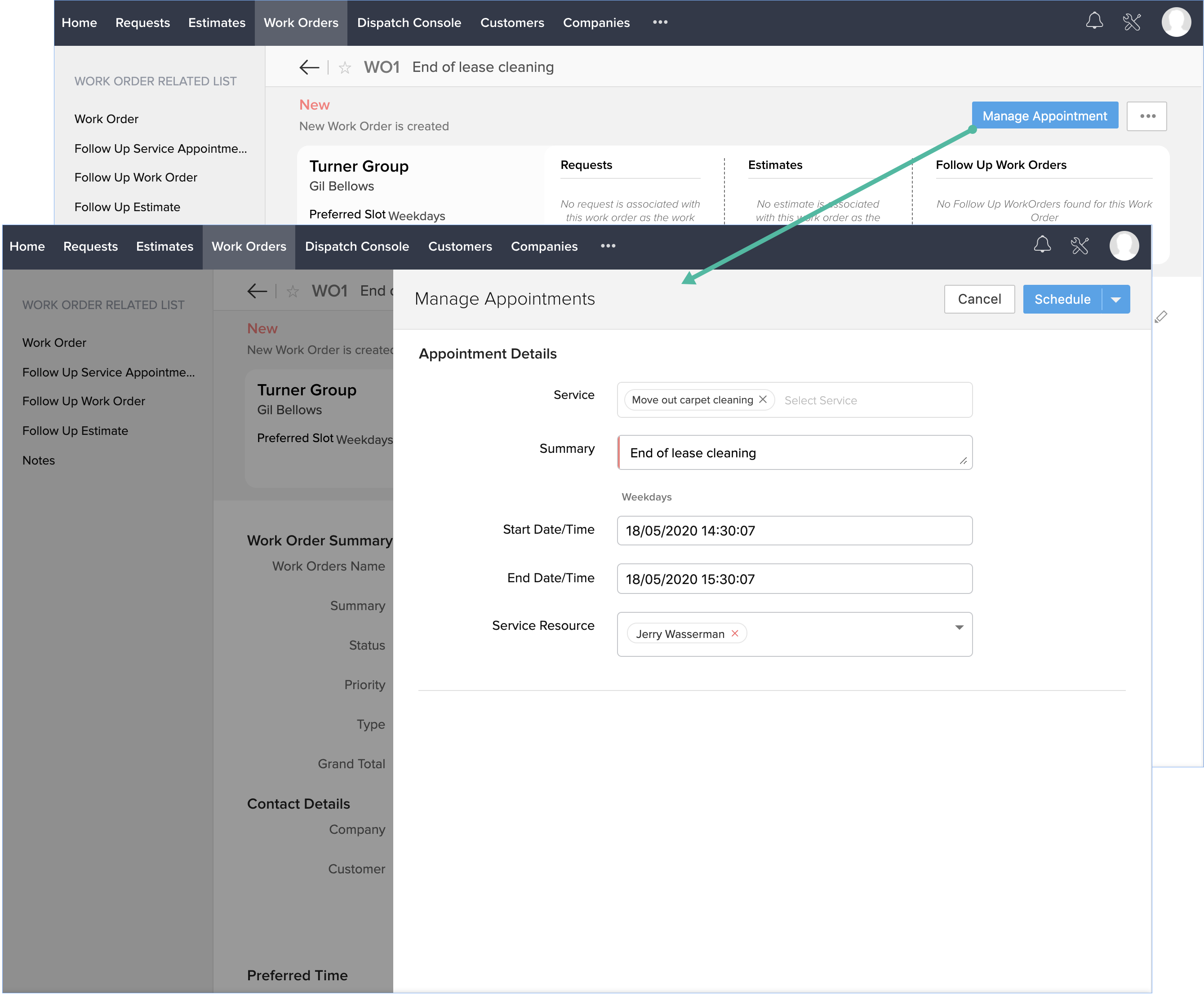Click the edit pencil icon at right edge
This screenshot has width=1204, height=996.
pyautogui.click(x=1161, y=317)
